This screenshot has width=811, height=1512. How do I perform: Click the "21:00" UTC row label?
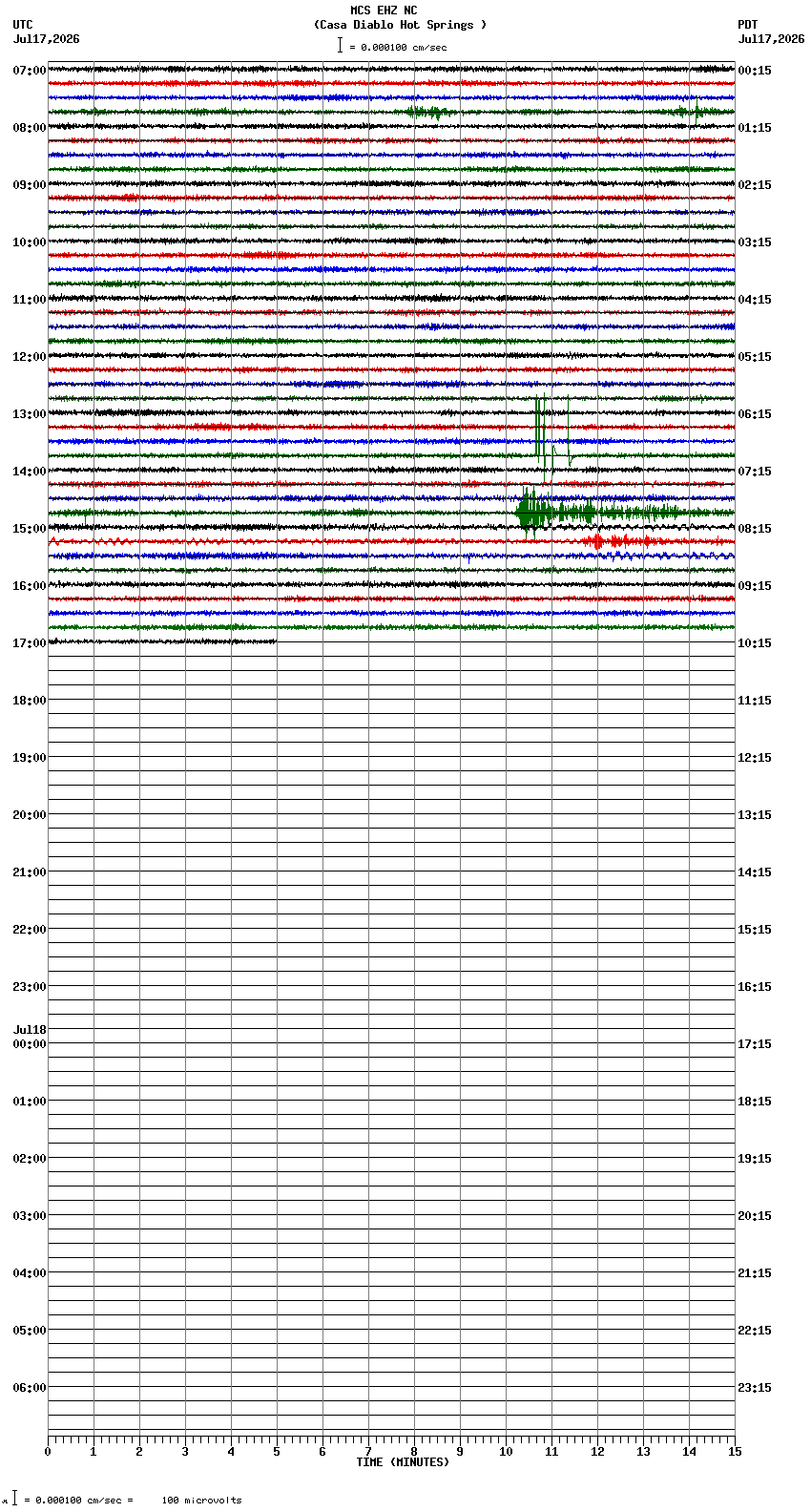coord(30,872)
